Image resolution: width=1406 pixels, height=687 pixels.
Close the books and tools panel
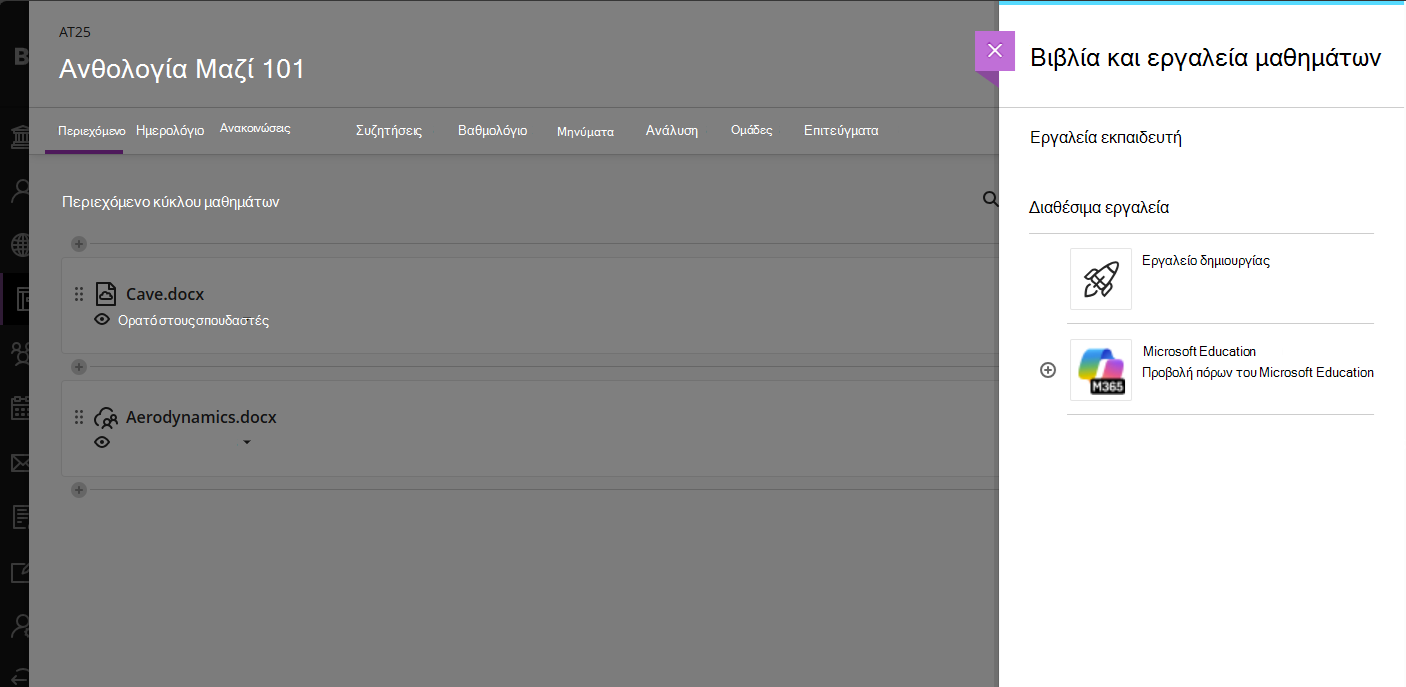point(994,51)
